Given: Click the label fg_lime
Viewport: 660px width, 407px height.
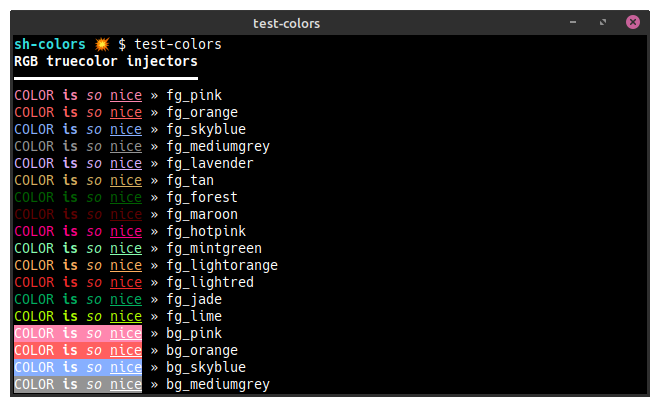Looking at the screenshot, I should click(194, 316).
